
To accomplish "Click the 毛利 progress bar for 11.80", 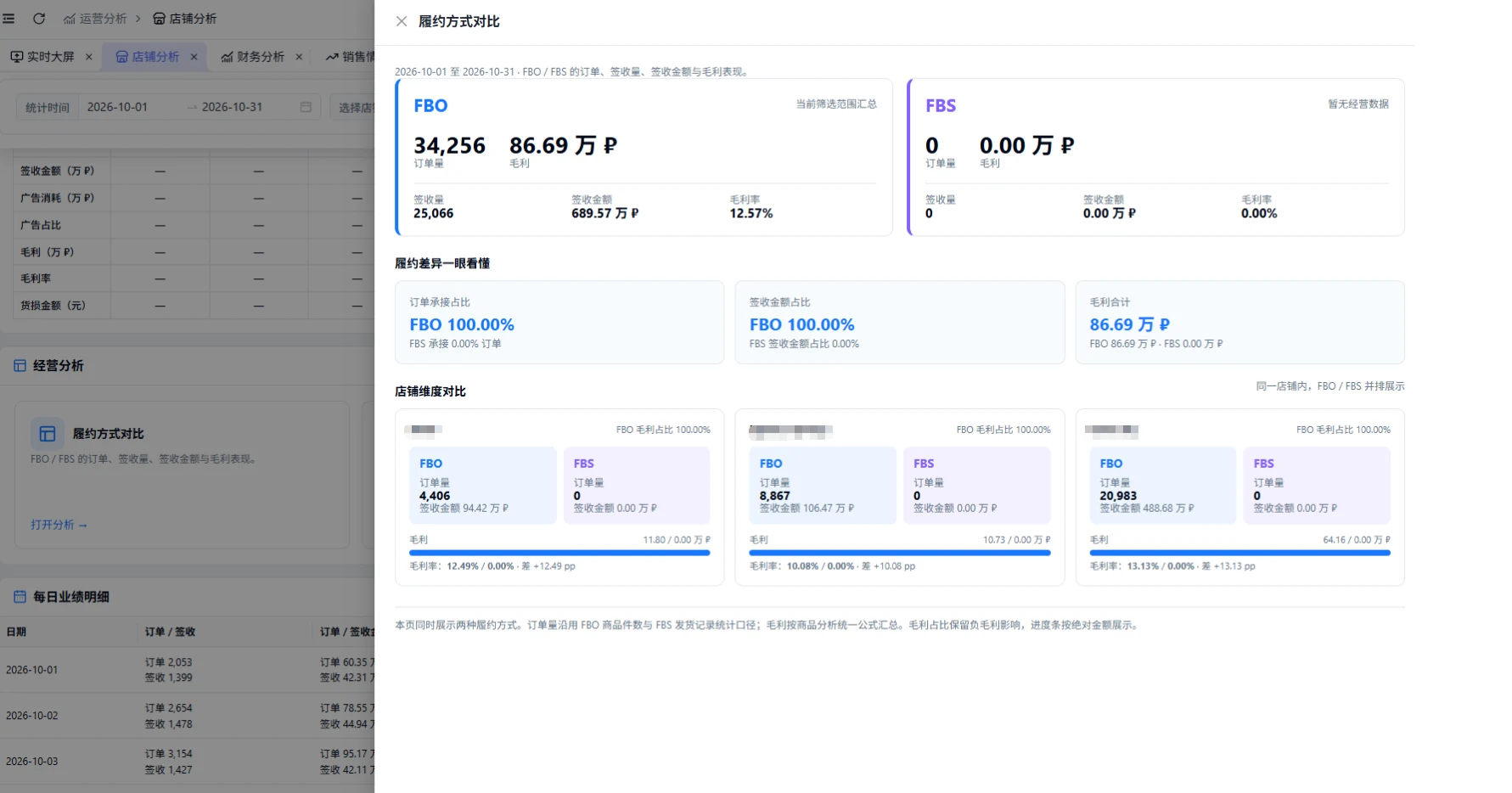I will pos(559,553).
